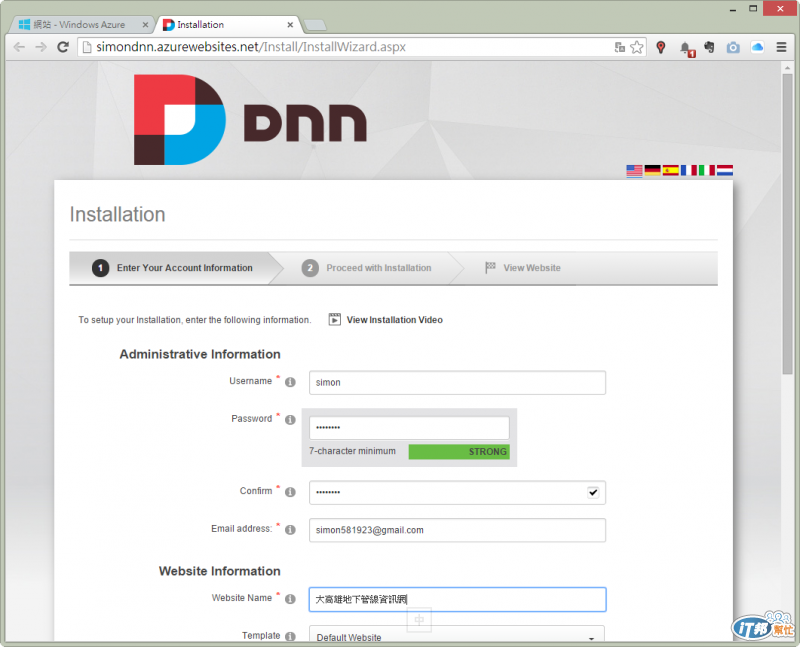This screenshot has height=647, width=800.
Task: Go to step 2 Proceed with Installation
Action: click(366, 268)
